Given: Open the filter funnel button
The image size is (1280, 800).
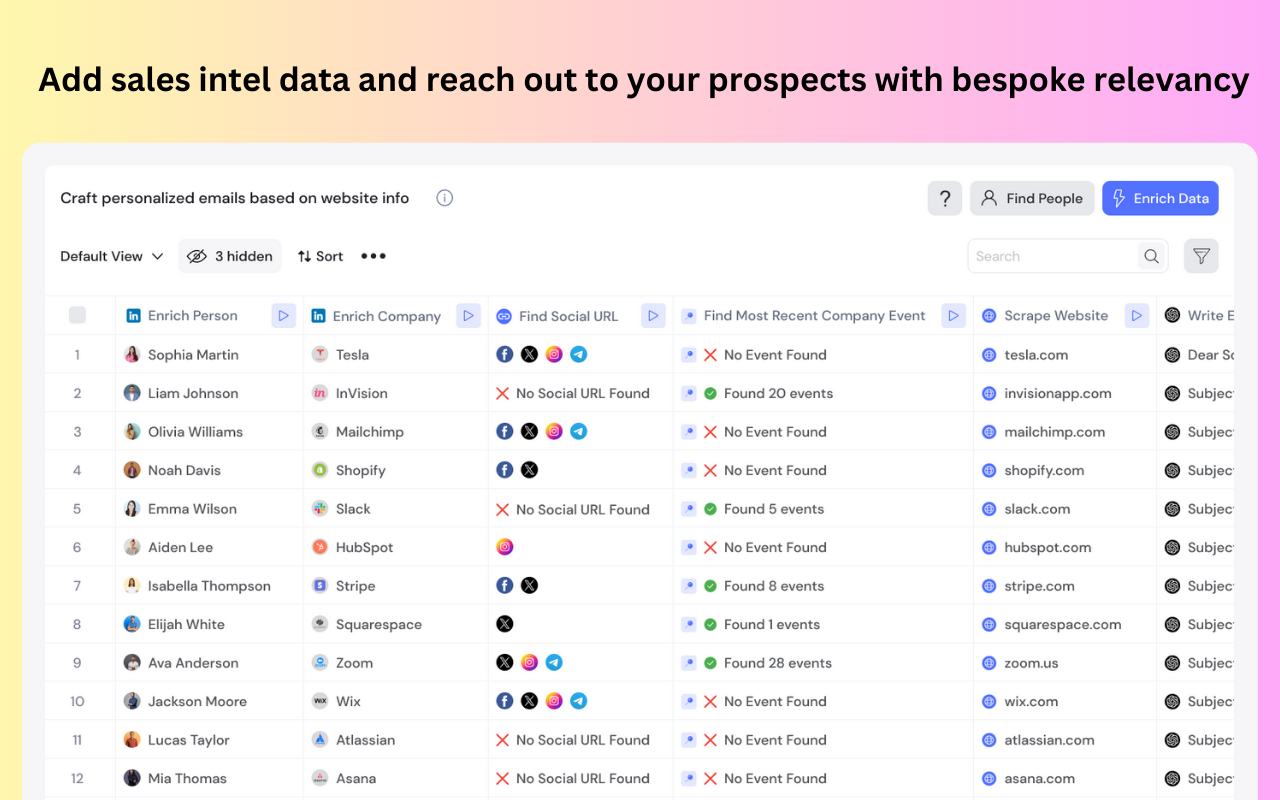Looking at the screenshot, I should (1201, 256).
